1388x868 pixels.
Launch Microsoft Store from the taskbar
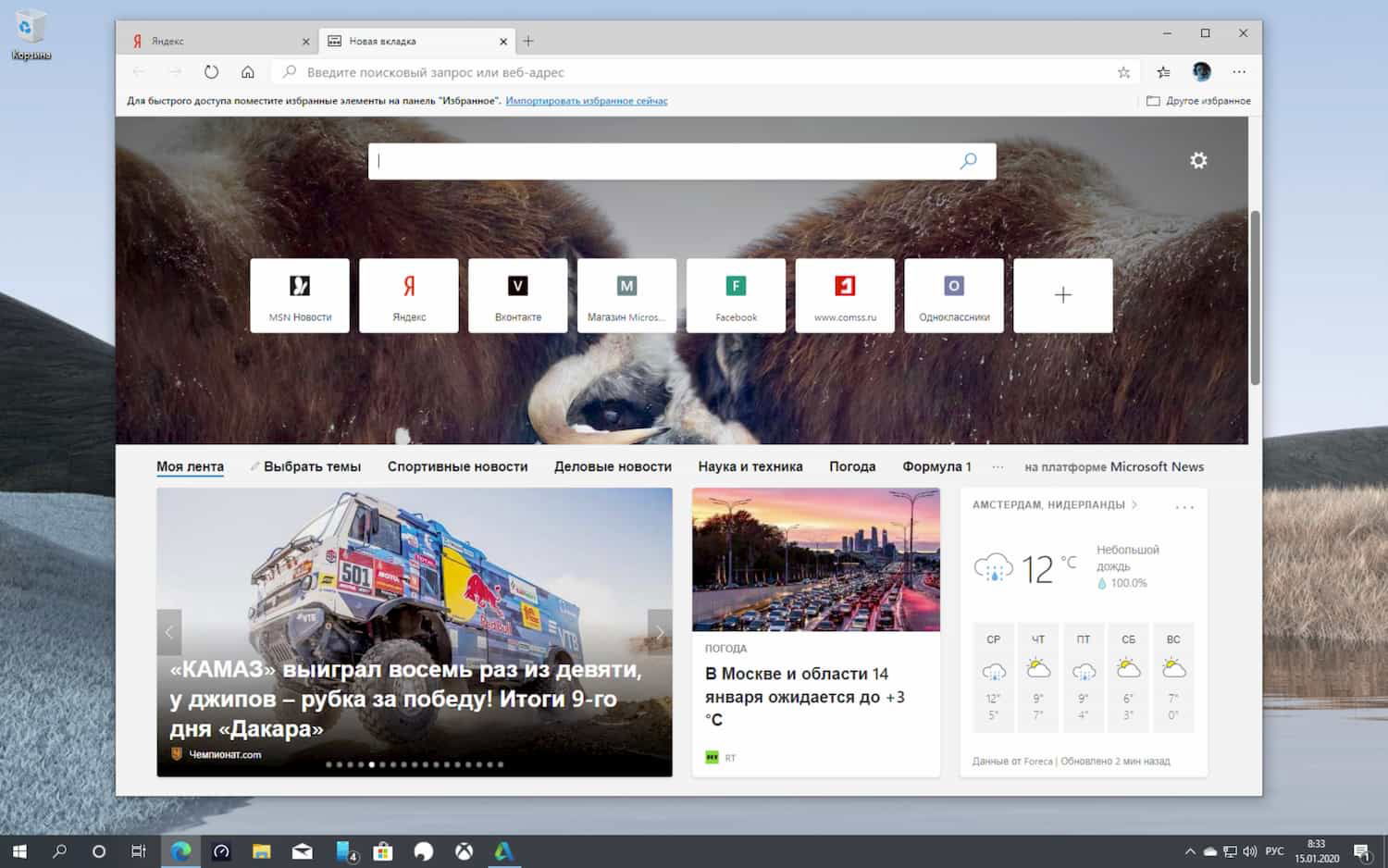(x=381, y=850)
